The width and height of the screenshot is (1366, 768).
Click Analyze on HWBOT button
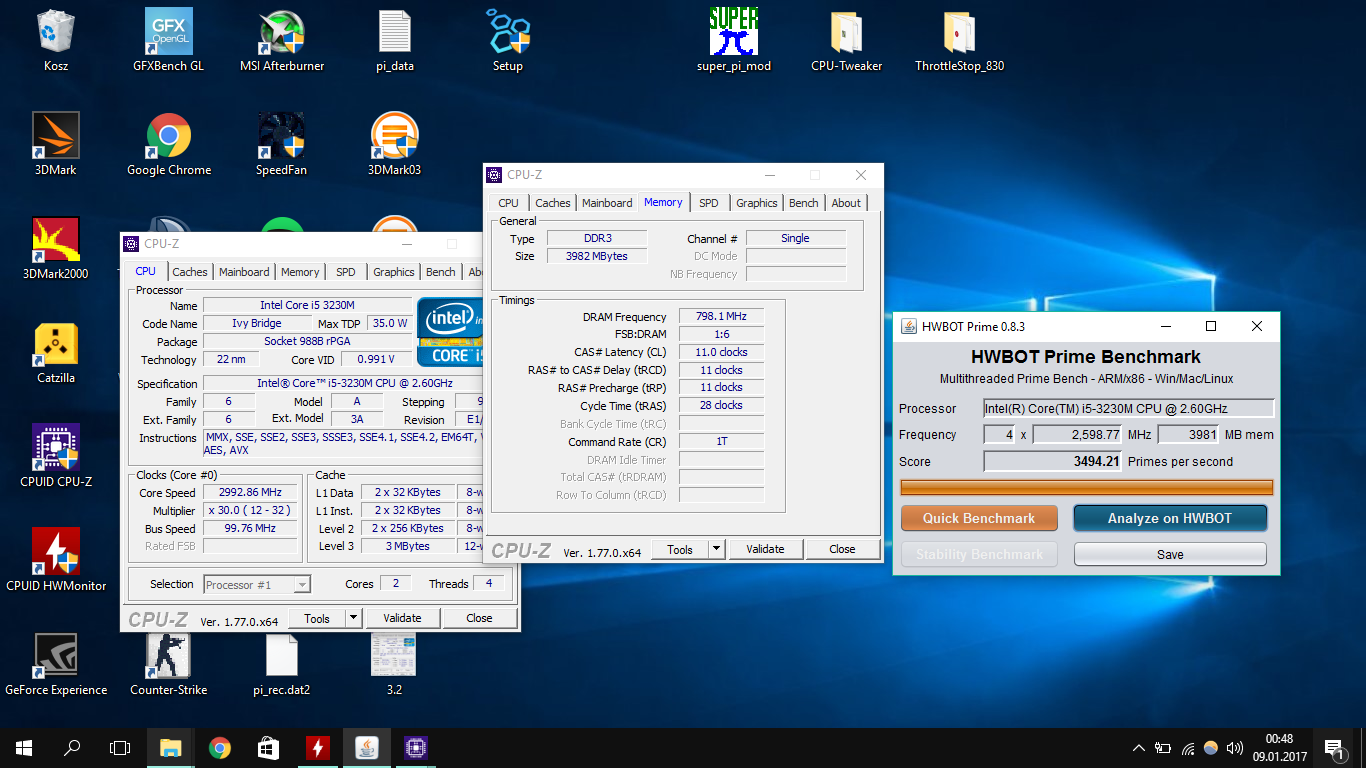point(1170,518)
